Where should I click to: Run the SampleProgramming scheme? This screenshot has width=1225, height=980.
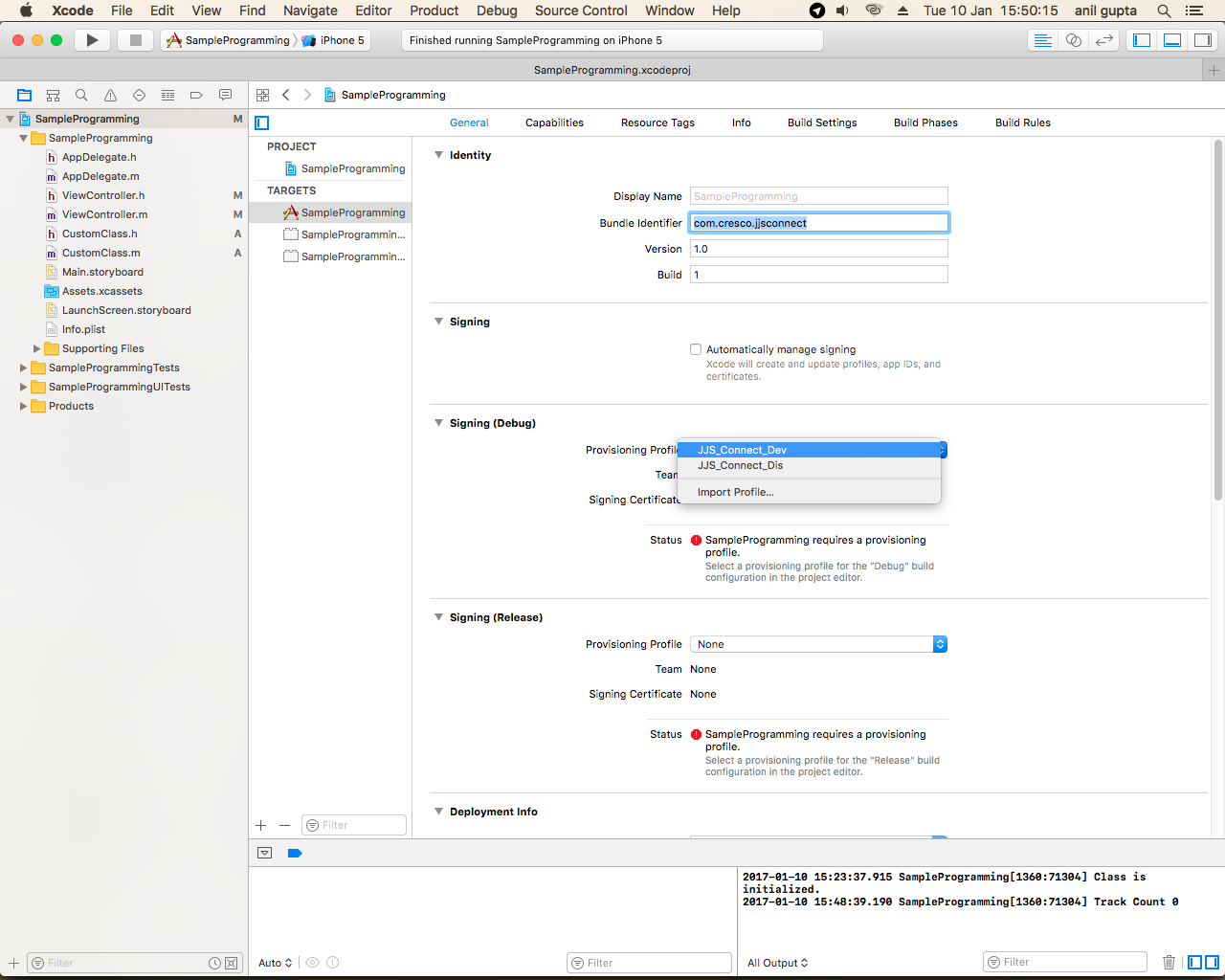point(92,40)
